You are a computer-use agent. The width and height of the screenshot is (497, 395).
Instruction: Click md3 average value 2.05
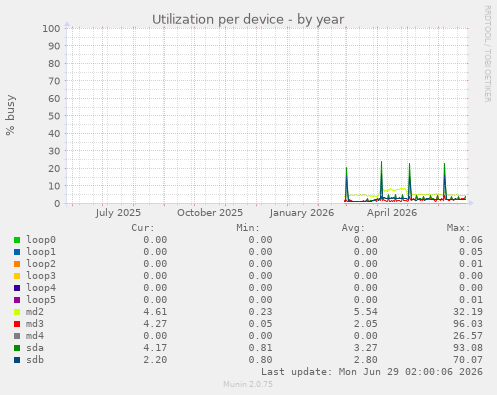click(366, 324)
